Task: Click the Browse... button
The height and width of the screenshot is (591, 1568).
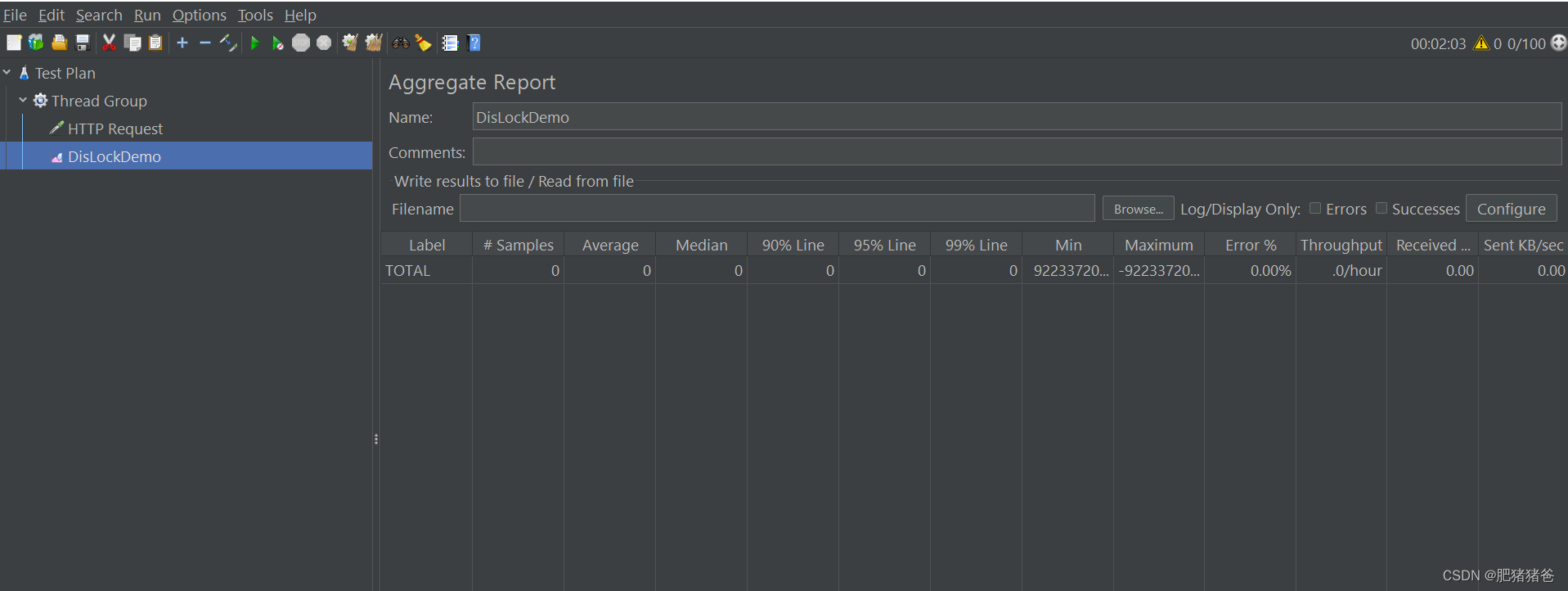Action: 1138,209
